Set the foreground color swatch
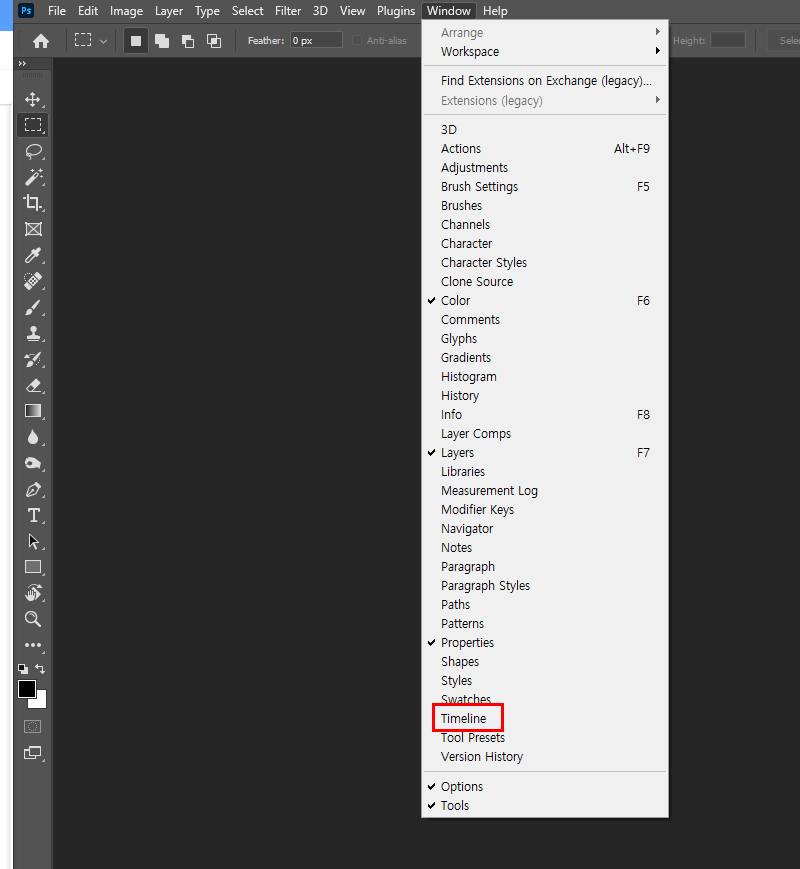The width and height of the screenshot is (800, 869). (27, 689)
